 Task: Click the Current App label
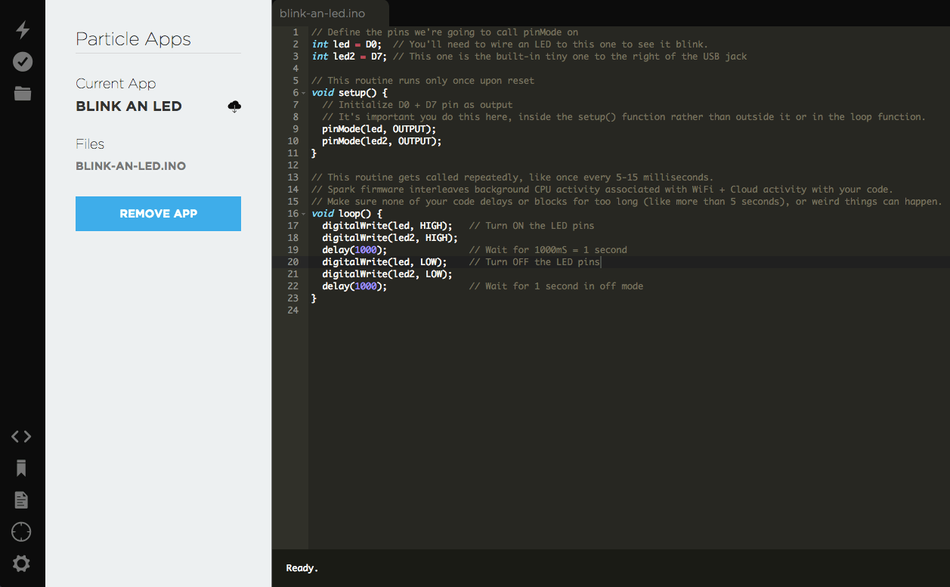tap(116, 84)
